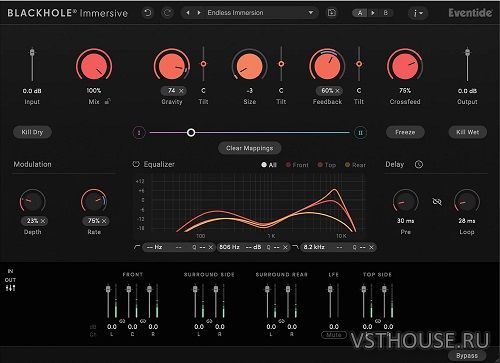Remove mapping from Feedback 60% value
This screenshot has height=363, width=500.
pos(337,91)
